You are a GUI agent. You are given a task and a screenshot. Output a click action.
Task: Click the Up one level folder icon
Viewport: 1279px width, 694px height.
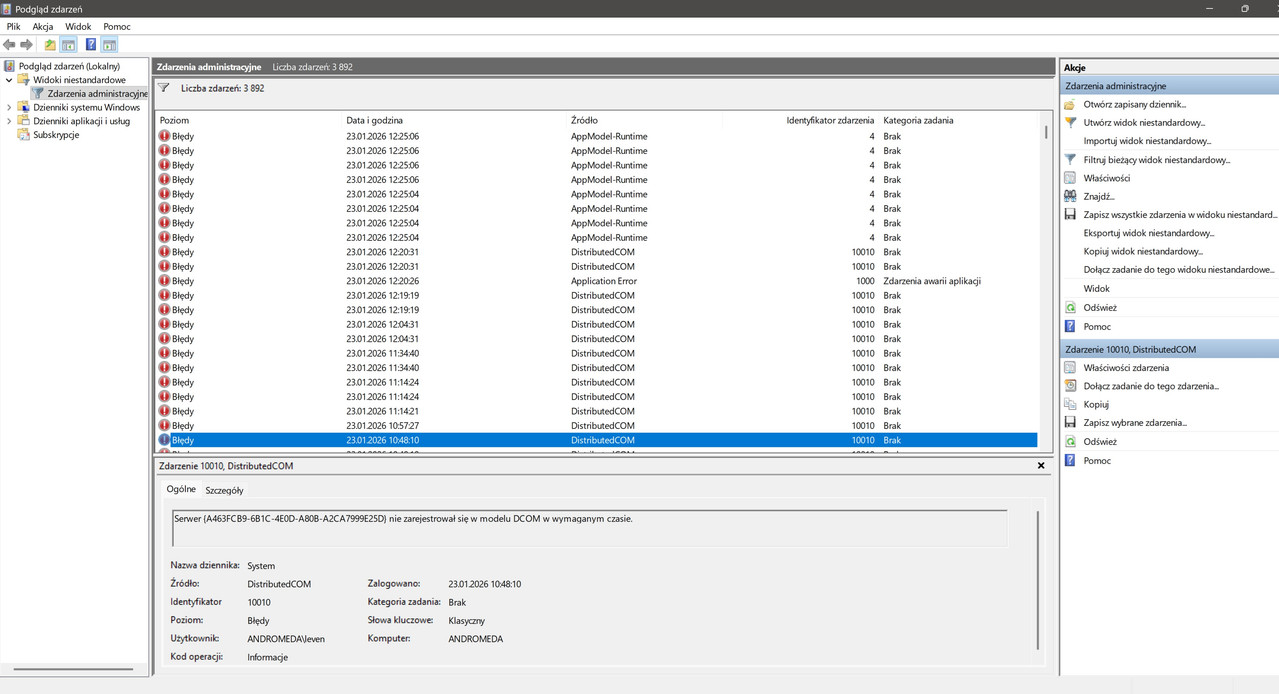click(50, 45)
